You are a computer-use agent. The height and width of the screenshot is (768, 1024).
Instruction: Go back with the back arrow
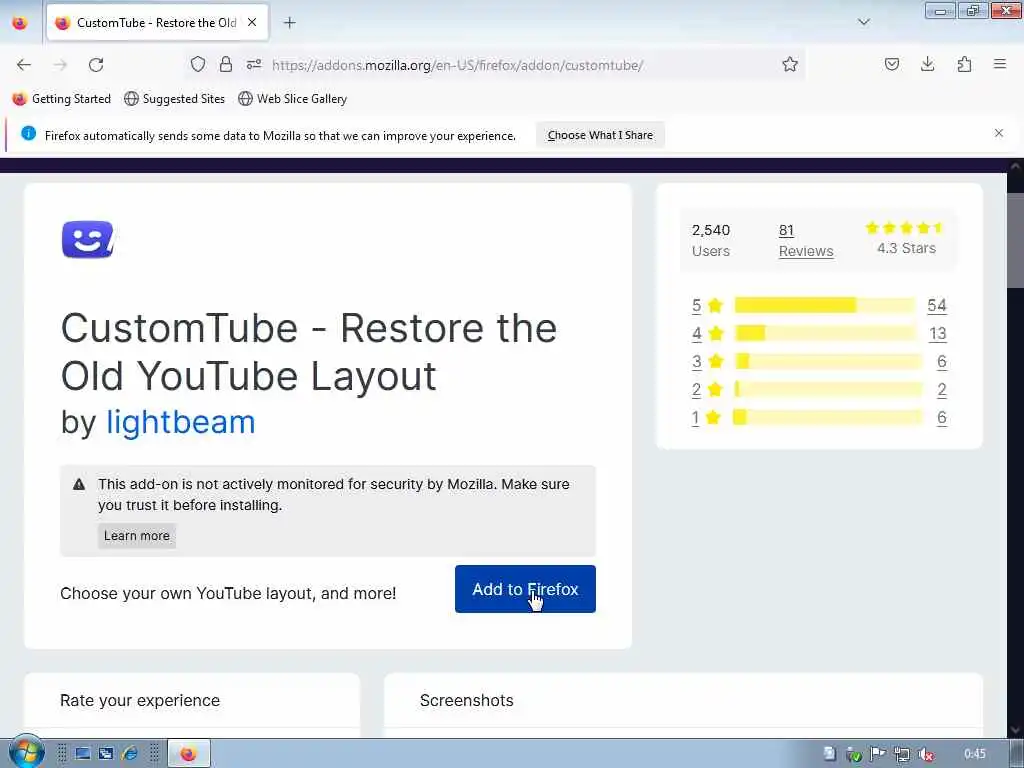point(24,65)
